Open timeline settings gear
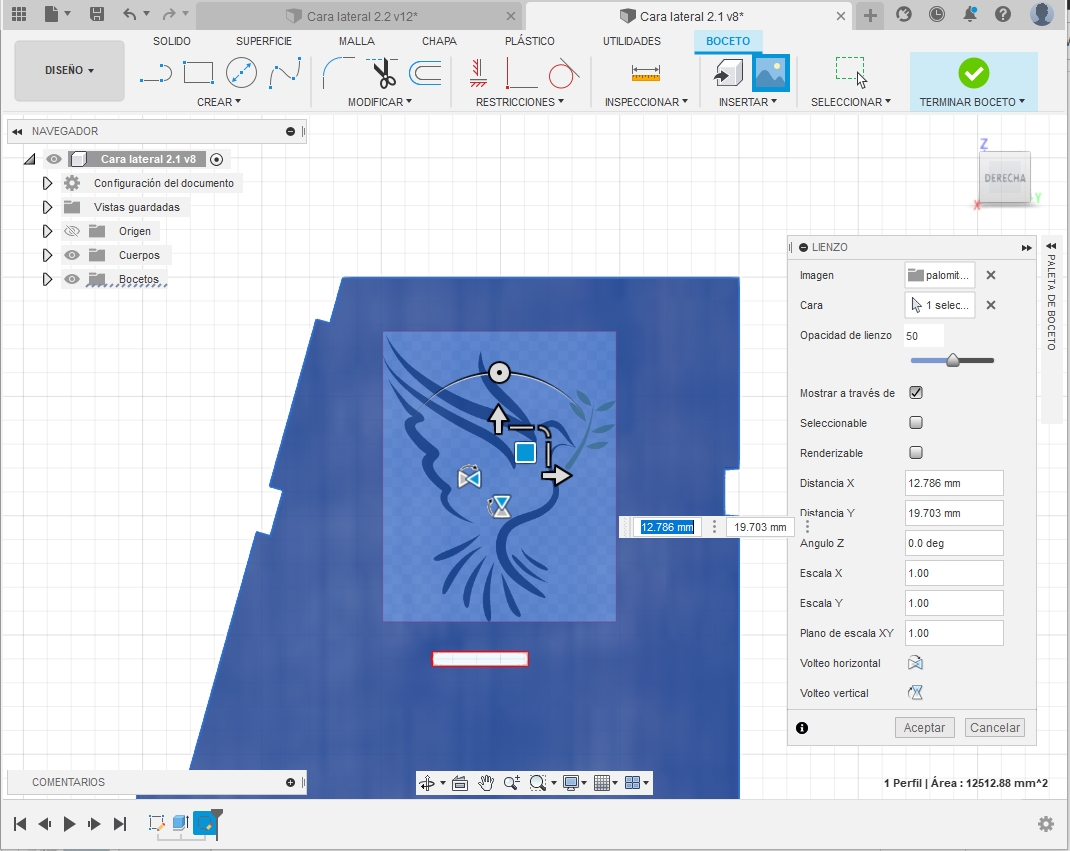 (1045, 824)
